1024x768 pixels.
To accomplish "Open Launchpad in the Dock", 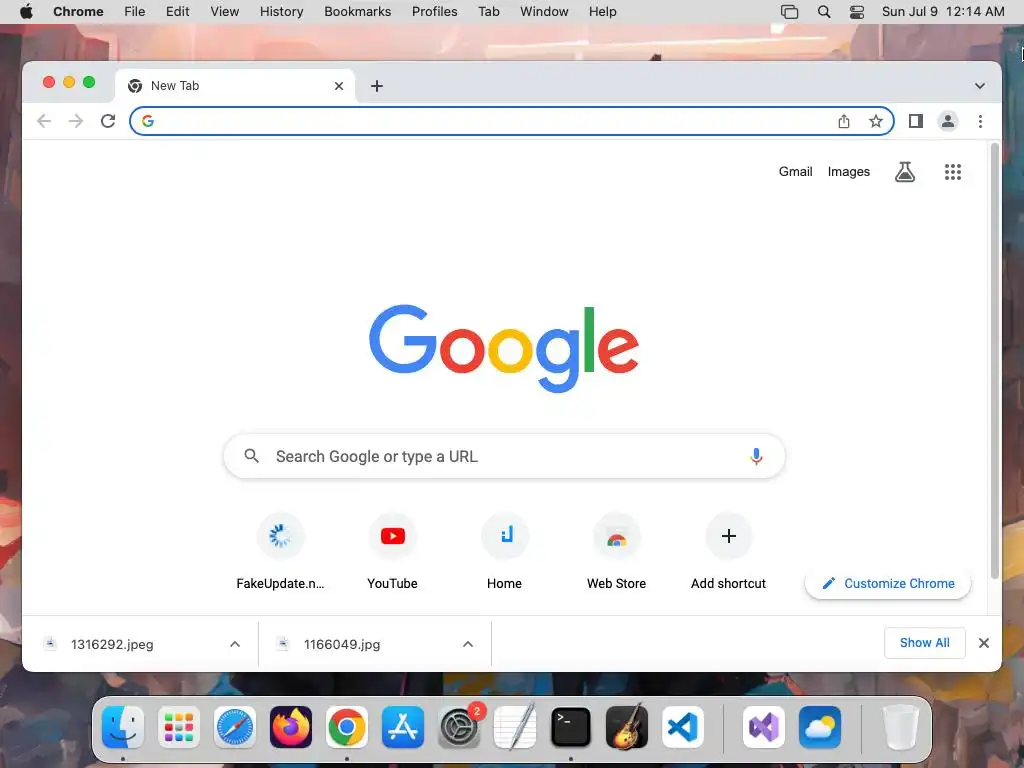I will point(179,727).
